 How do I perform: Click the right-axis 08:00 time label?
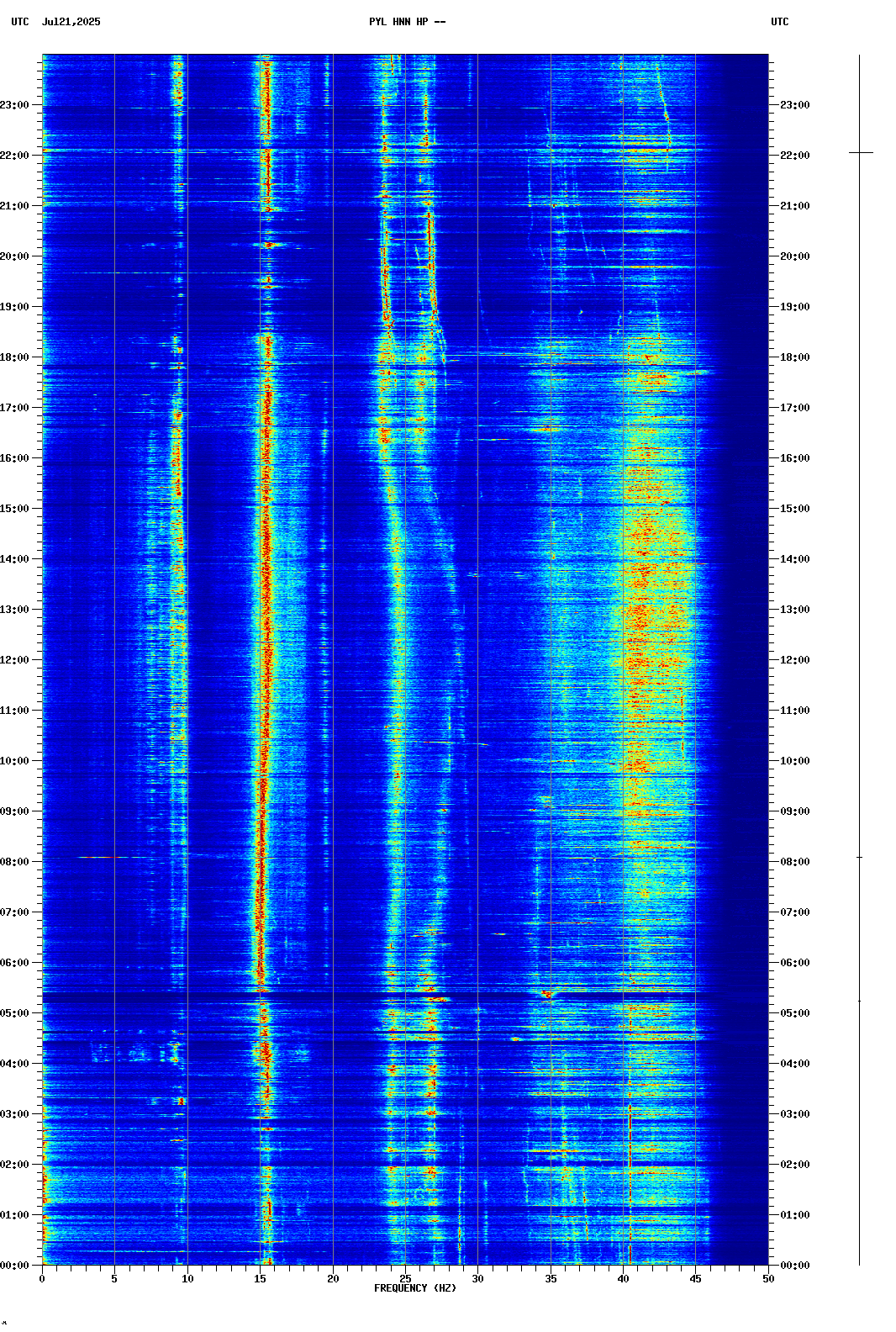[x=795, y=862]
